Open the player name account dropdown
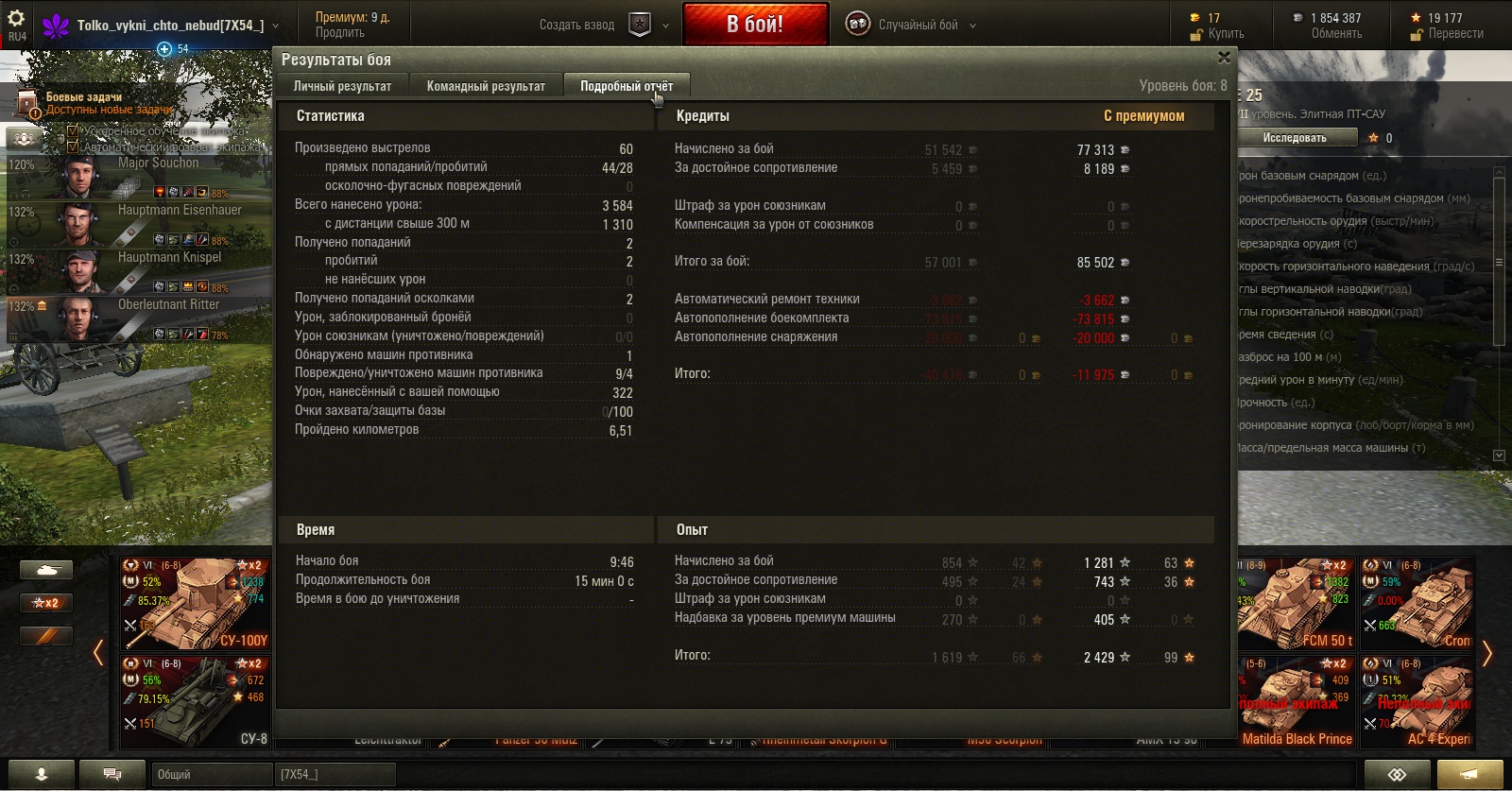1512x791 pixels. [x=171, y=26]
